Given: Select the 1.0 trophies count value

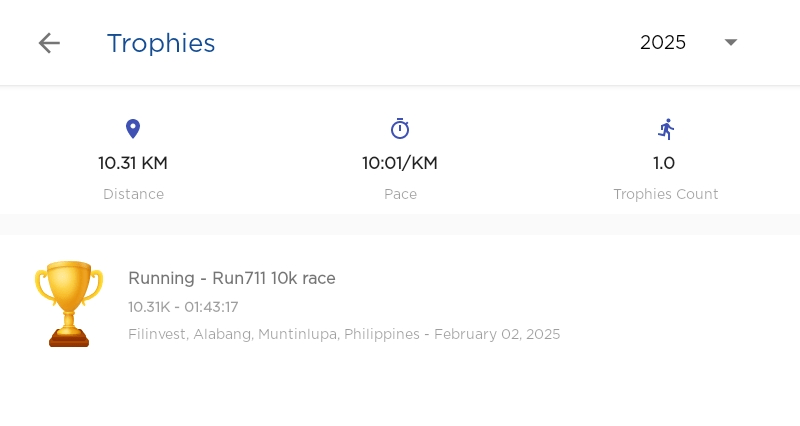Looking at the screenshot, I should 664,163.
